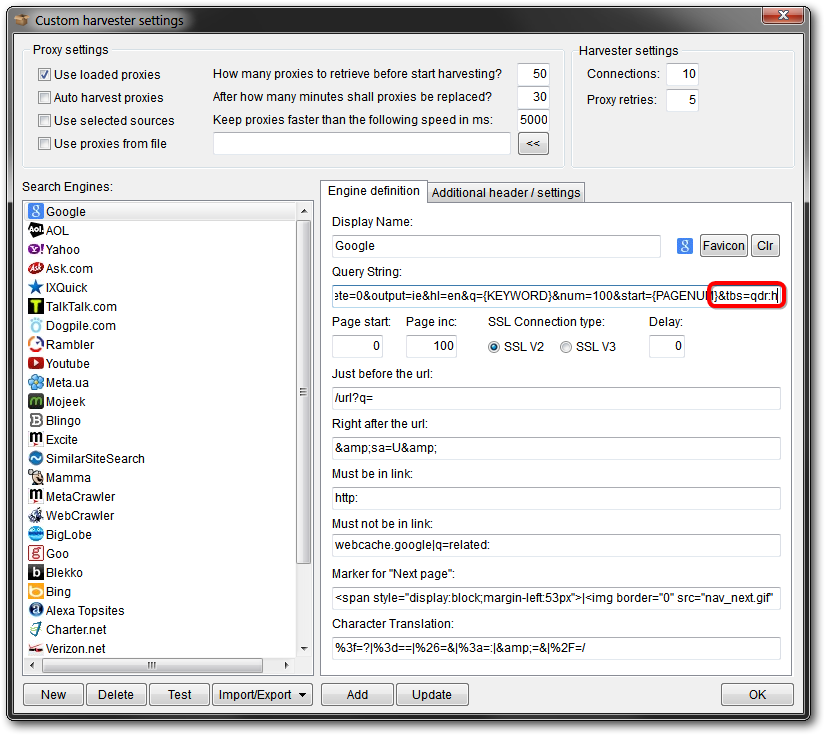Click the Connections value field
Image resolution: width=825 pixels, height=735 pixels.
pos(682,74)
